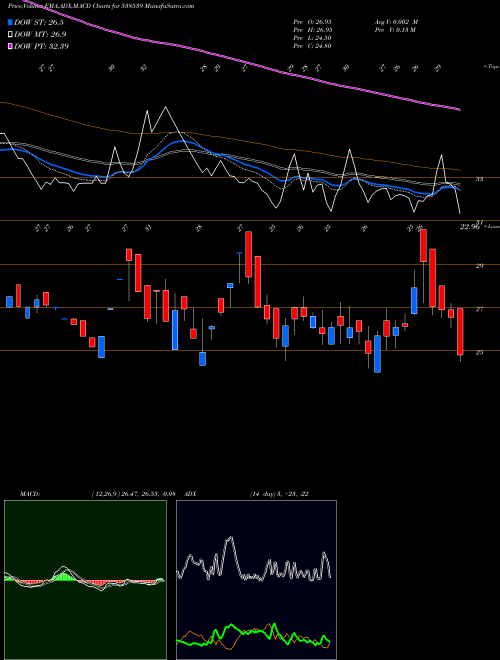The height and width of the screenshot is (660, 500).
Task: Open the green MACD histogram panel
Action: pos(85,580)
